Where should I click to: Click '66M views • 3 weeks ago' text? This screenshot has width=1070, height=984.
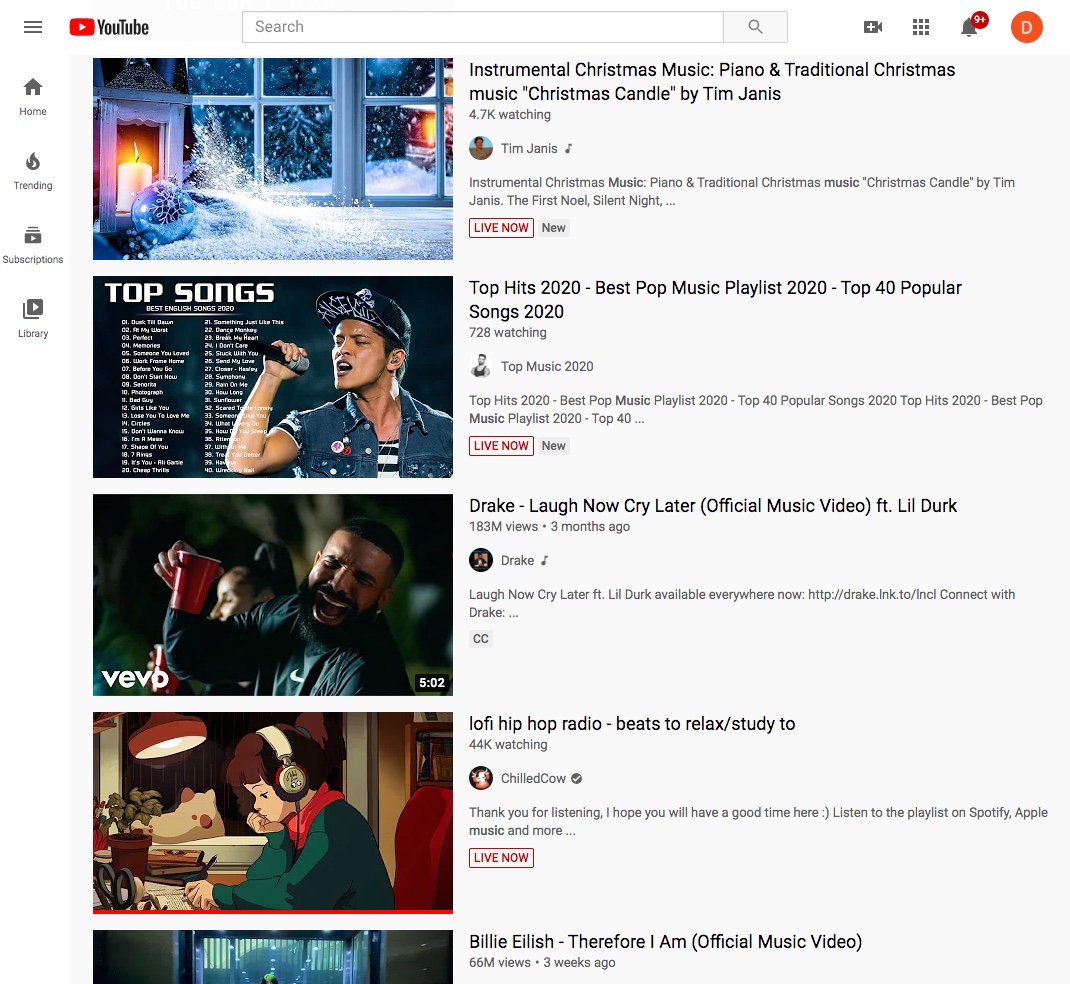pos(542,962)
